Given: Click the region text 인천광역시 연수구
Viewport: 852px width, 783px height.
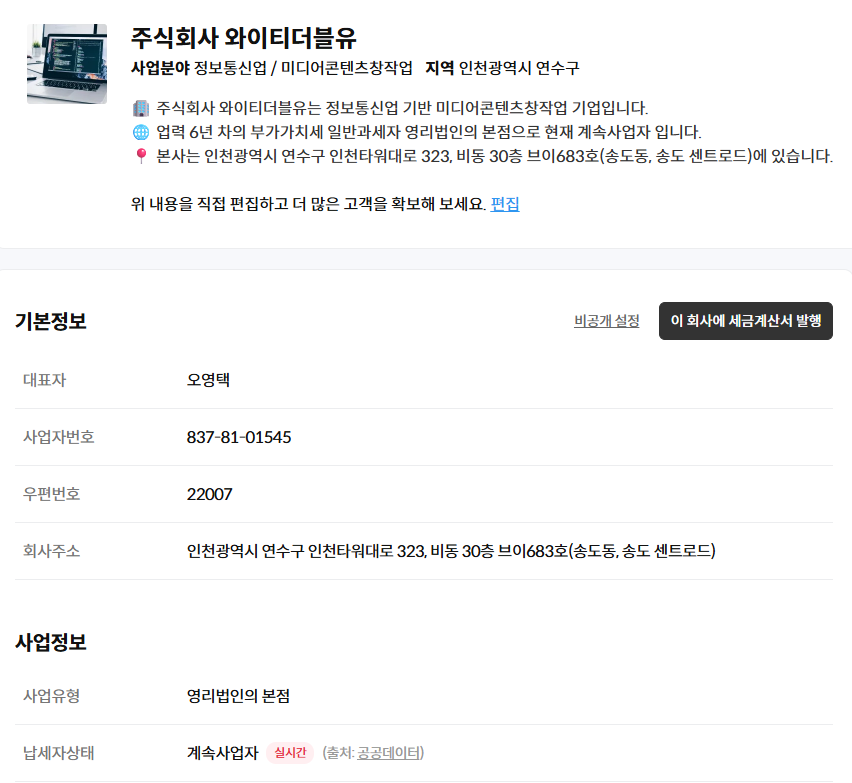Looking at the screenshot, I should [519, 68].
